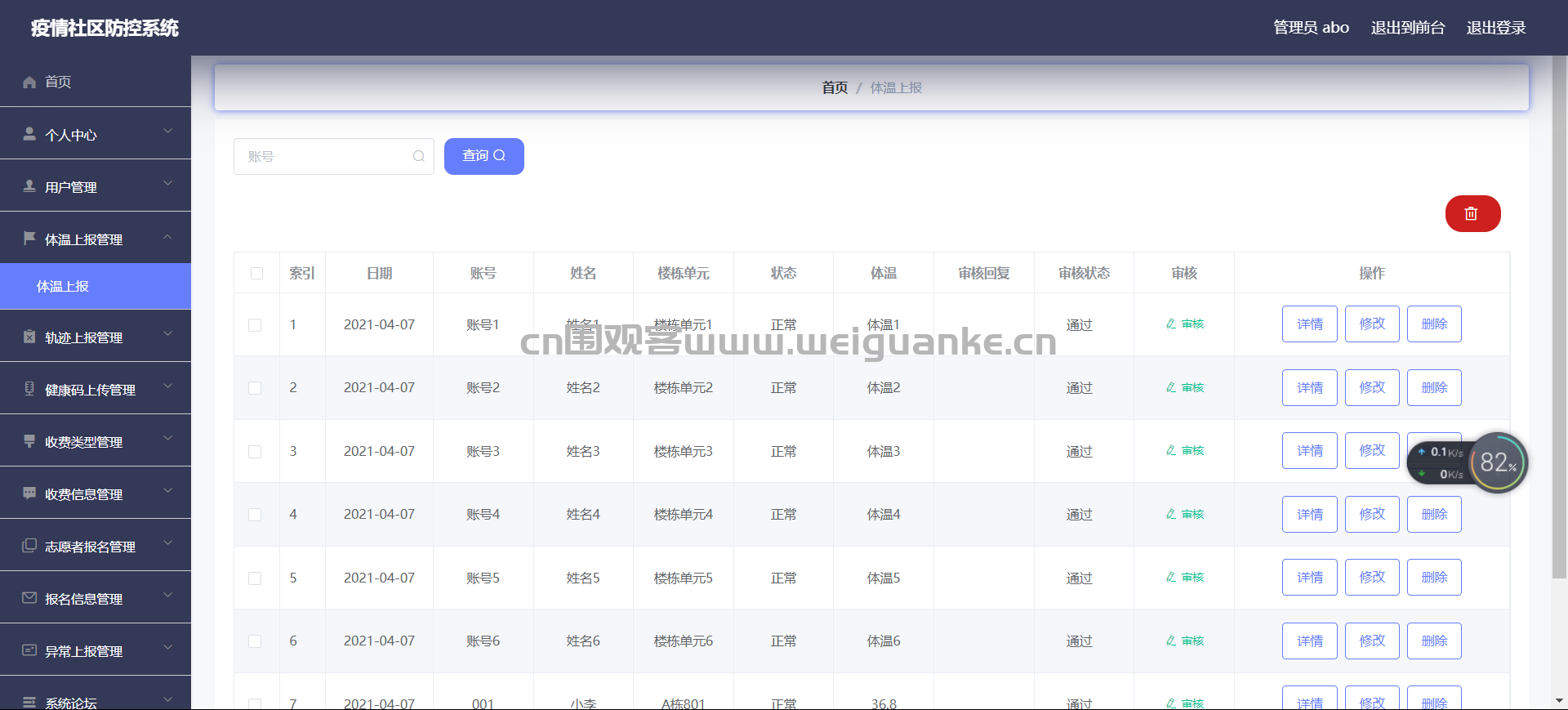Expand the 轨迹上报管理 menu chevron
1568x710 pixels.
167,333
